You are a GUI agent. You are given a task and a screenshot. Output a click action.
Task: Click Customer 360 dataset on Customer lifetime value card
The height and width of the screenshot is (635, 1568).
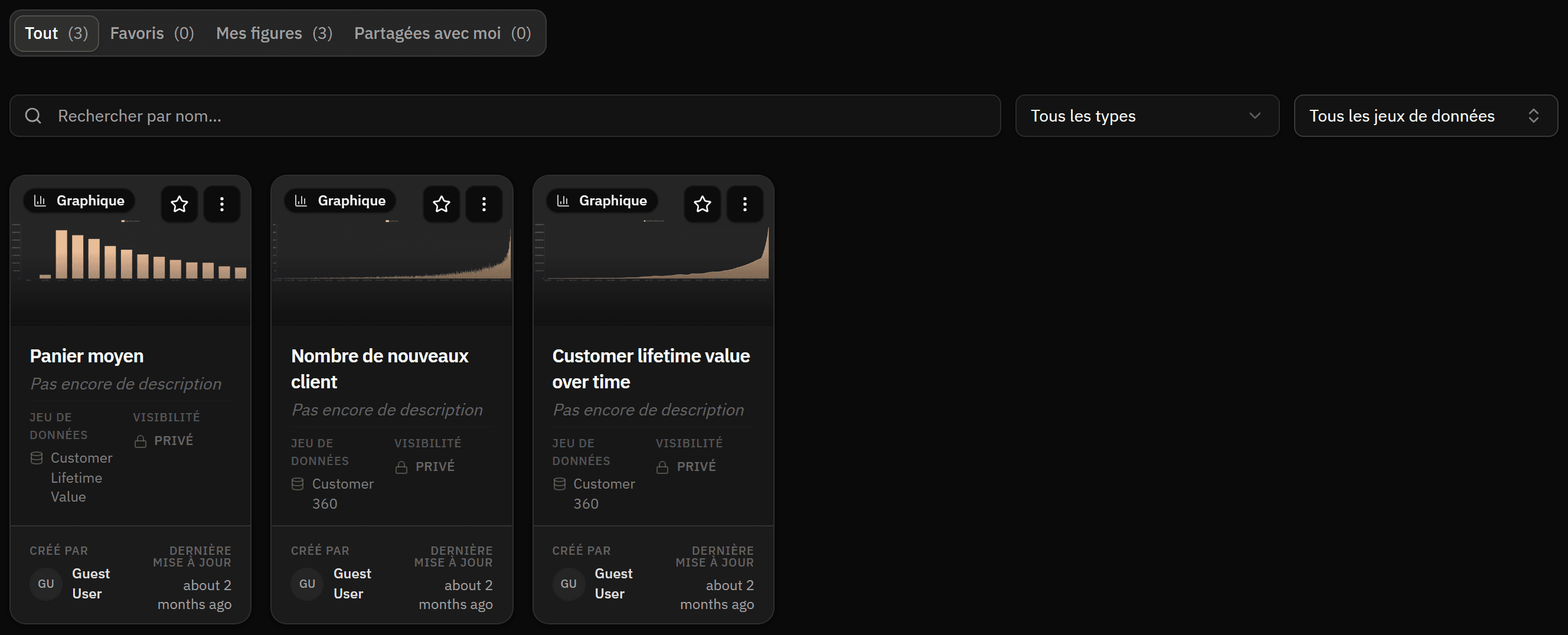click(605, 494)
